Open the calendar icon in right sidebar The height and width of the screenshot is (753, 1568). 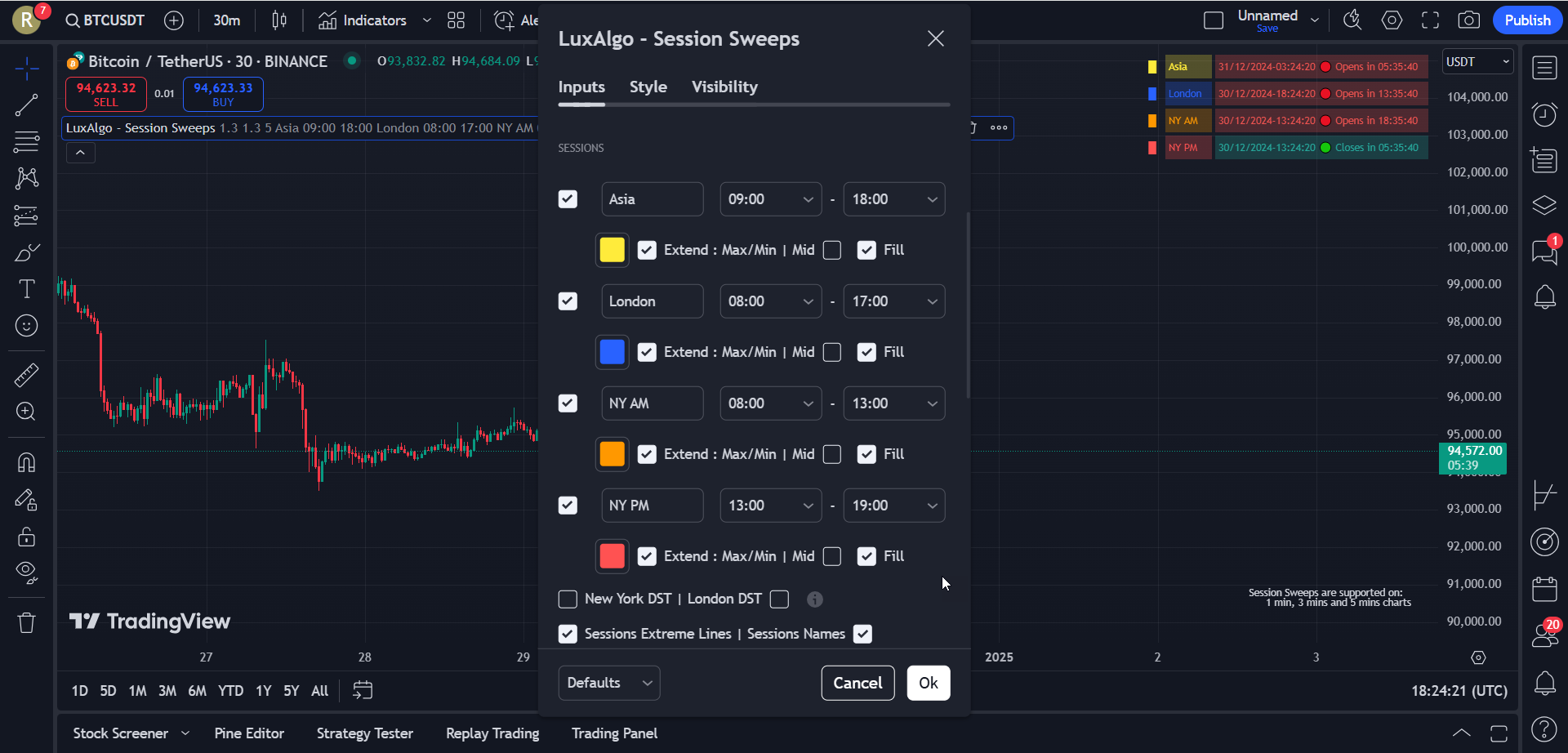click(1544, 589)
